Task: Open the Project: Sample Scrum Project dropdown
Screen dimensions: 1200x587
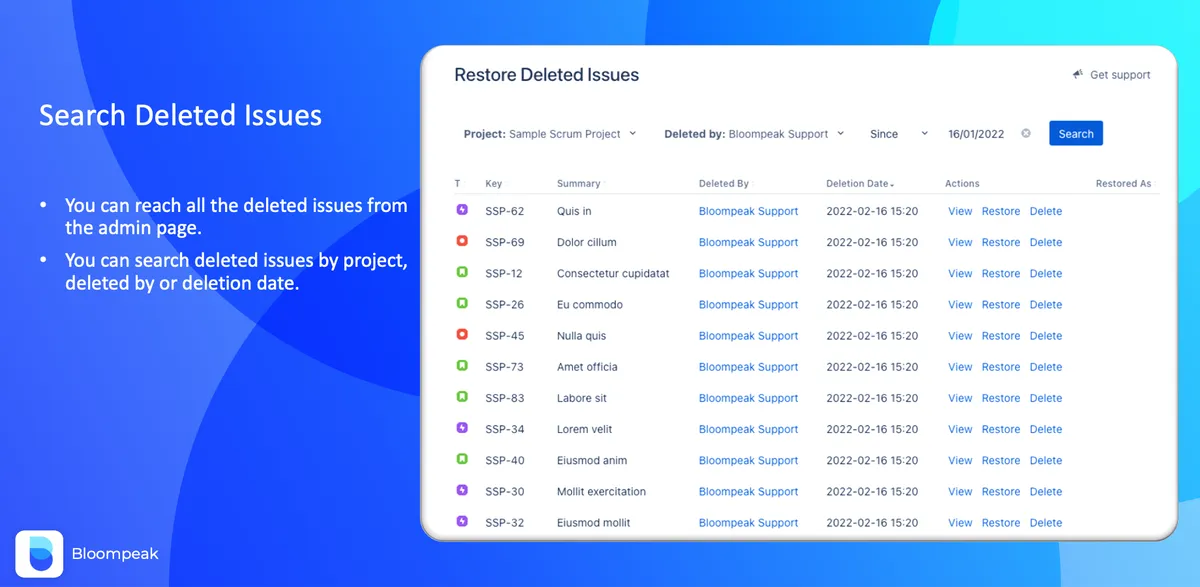Action: coord(550,134)
